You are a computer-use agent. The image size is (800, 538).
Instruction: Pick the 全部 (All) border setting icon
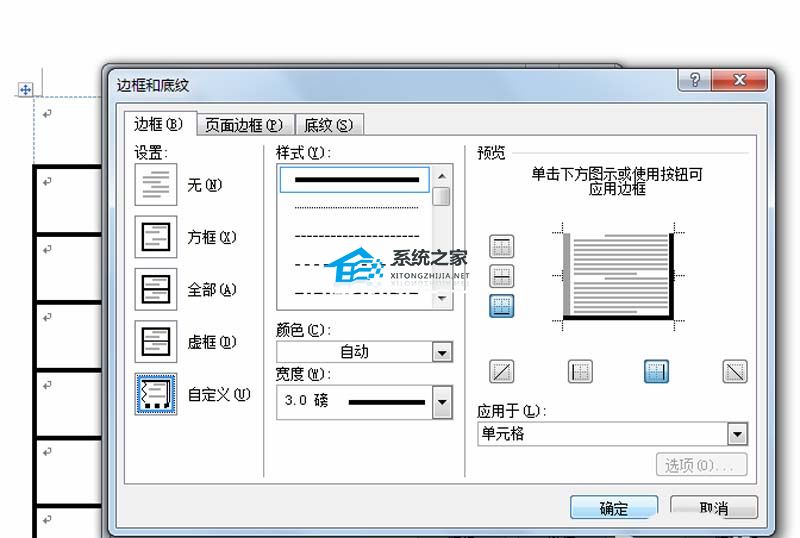[x=156, y=289]
